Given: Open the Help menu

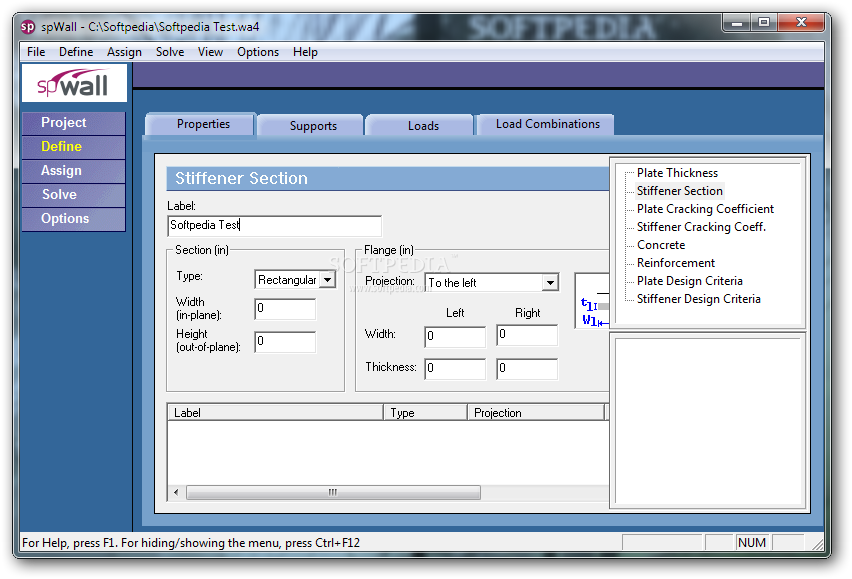Looking at the screenshot, I should click(x=305, y=52).
